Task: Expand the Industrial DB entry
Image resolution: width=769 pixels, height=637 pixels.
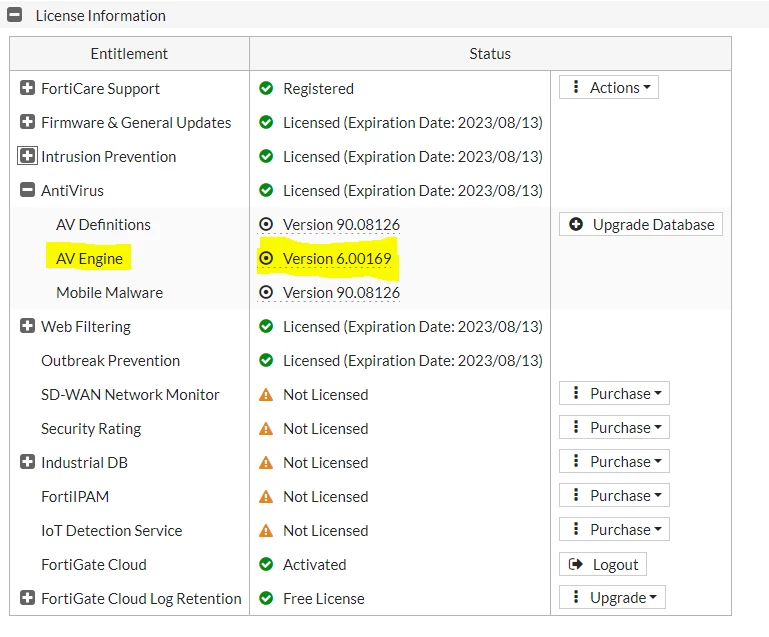Action: point(27,462)
